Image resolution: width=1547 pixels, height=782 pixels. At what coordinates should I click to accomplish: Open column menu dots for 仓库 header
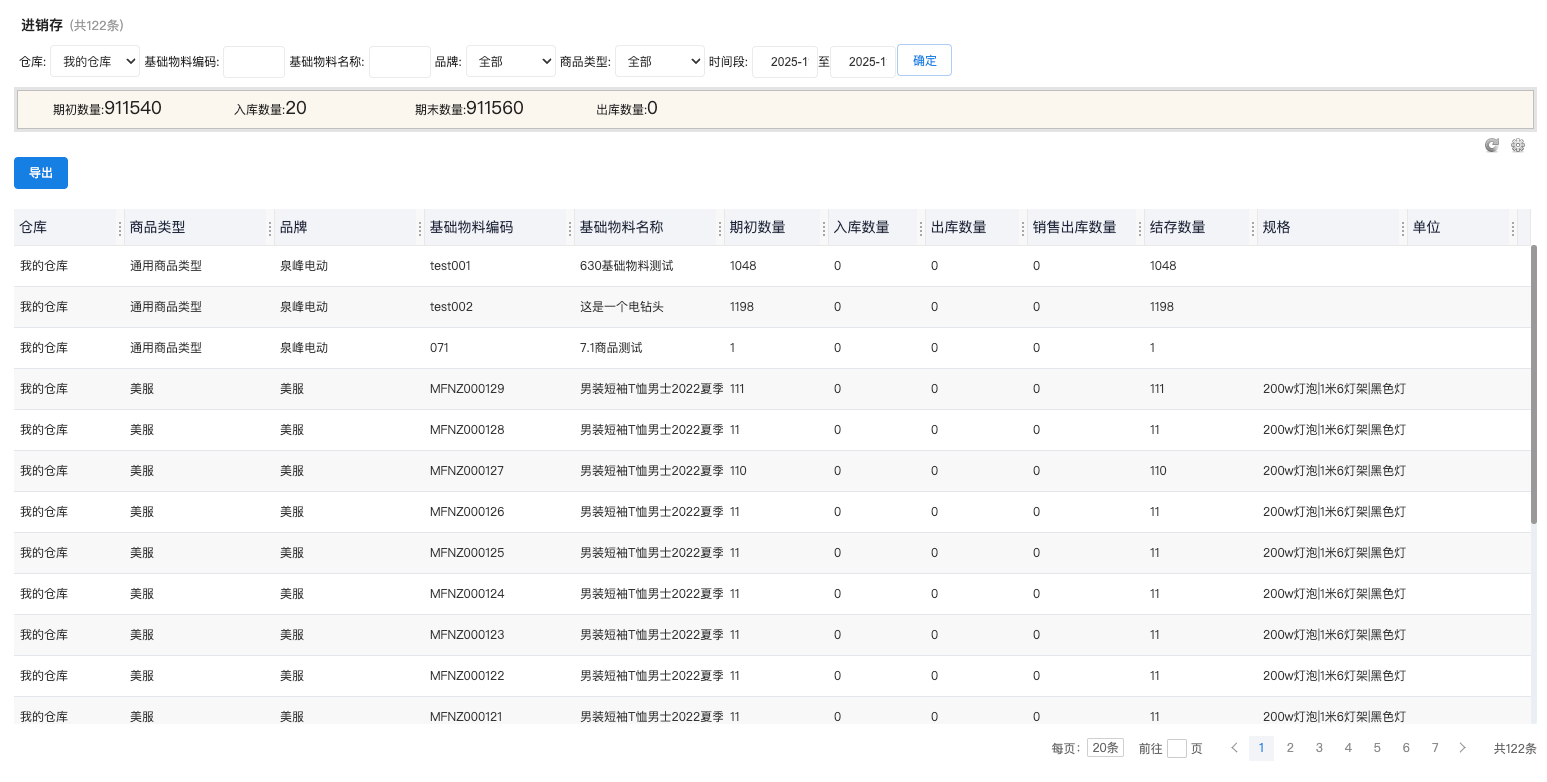coord(120,228)
